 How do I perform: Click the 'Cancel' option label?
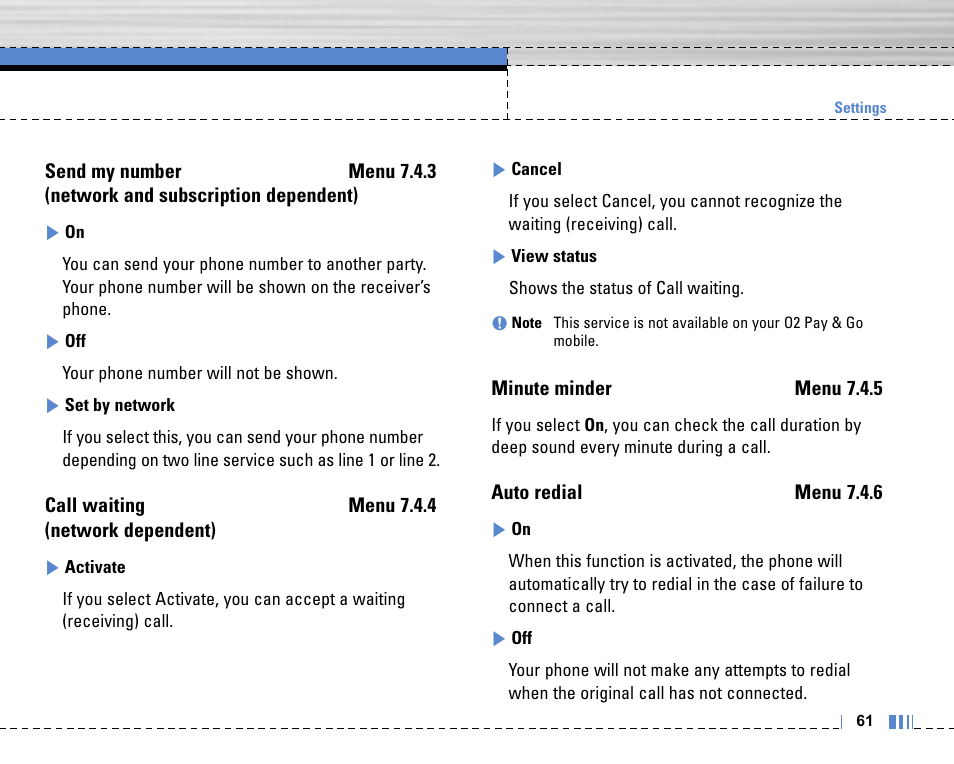(x=536, y=169)
